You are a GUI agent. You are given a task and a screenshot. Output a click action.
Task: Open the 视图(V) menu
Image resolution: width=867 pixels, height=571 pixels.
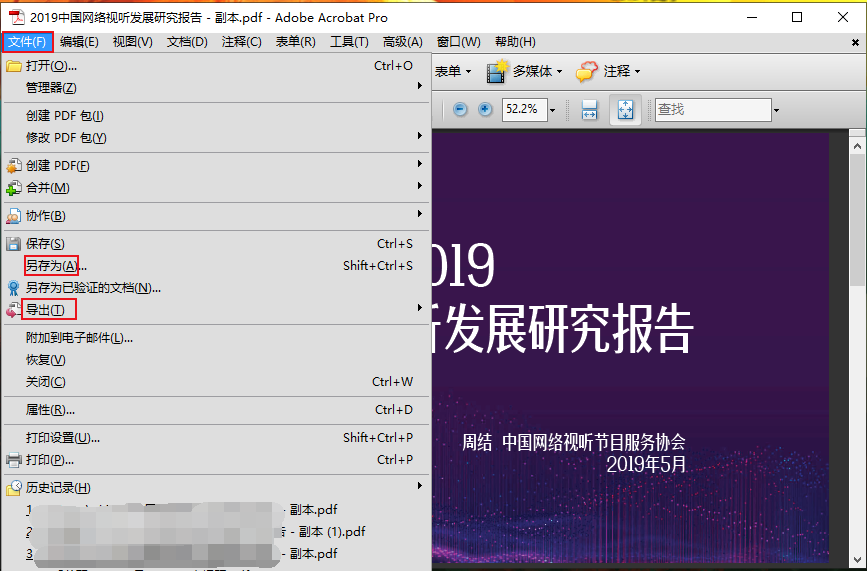[133, 42]
